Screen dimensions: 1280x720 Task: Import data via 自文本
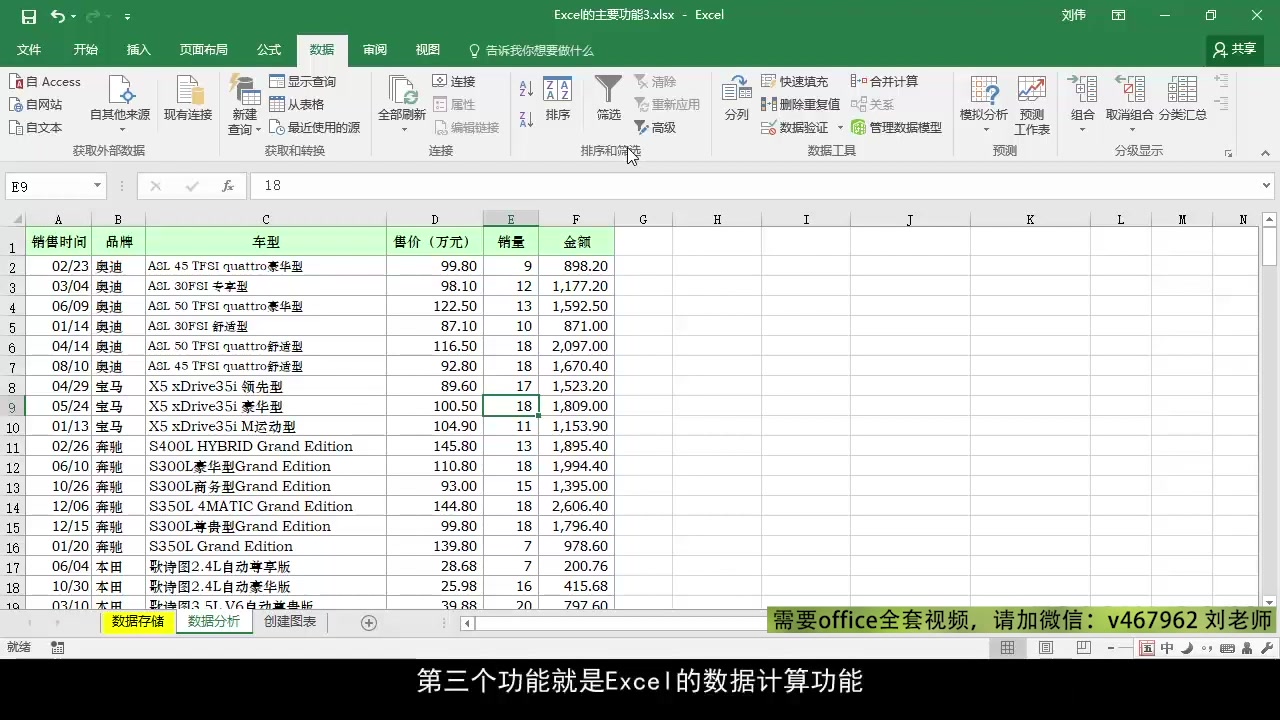coord(36,127)
